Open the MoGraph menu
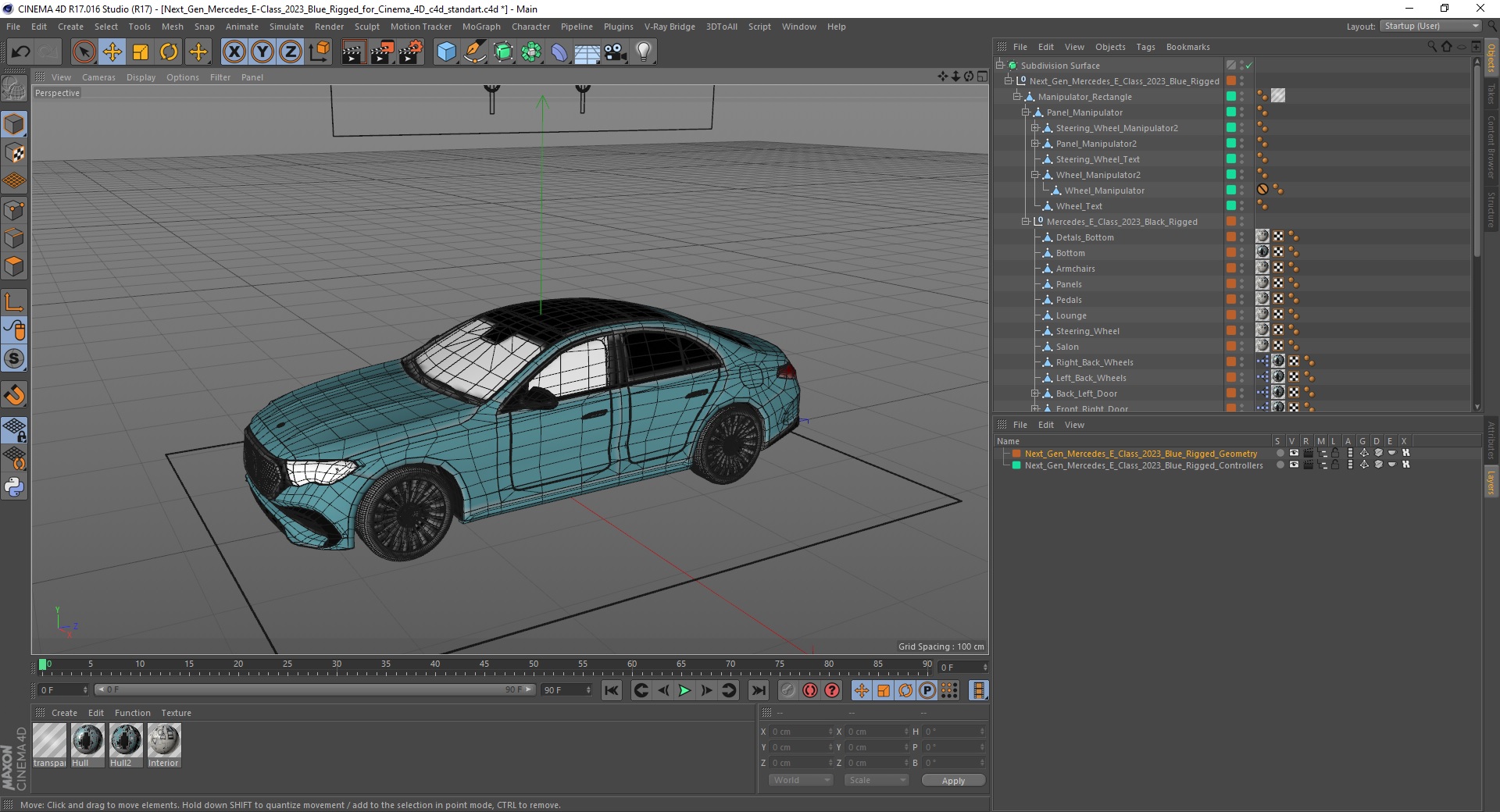 coord(481,27)
